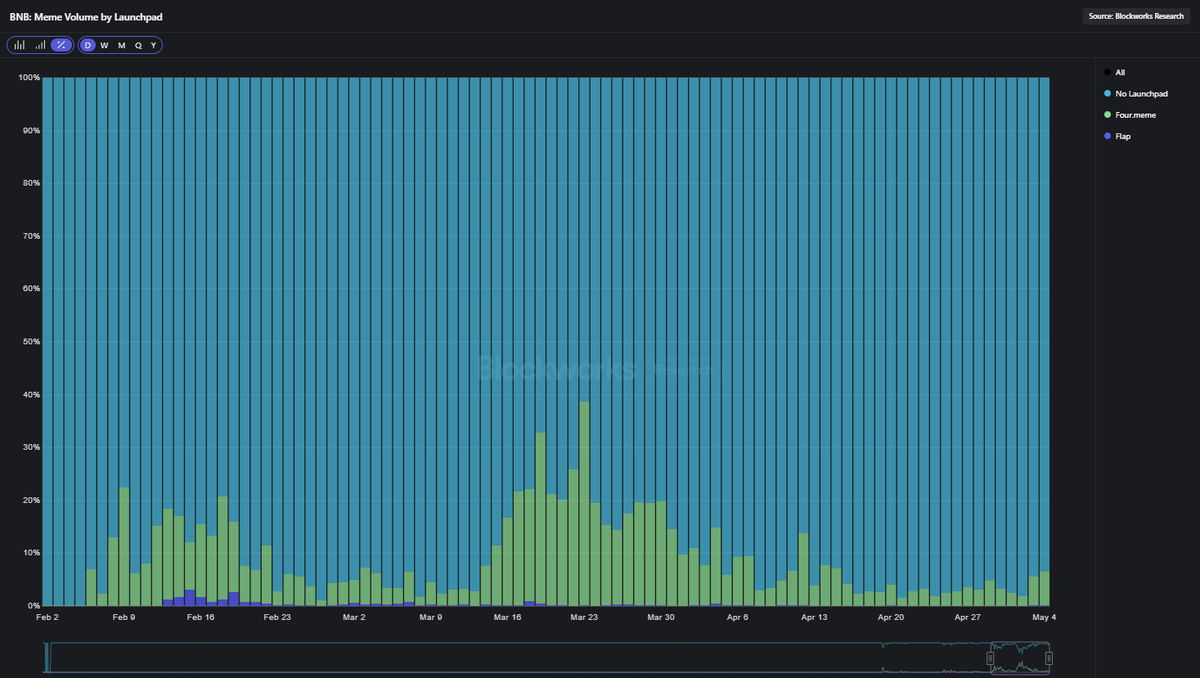Toggle the Flap series in legend
This screenshot has height=678, width=1200.
(1123, 136)
